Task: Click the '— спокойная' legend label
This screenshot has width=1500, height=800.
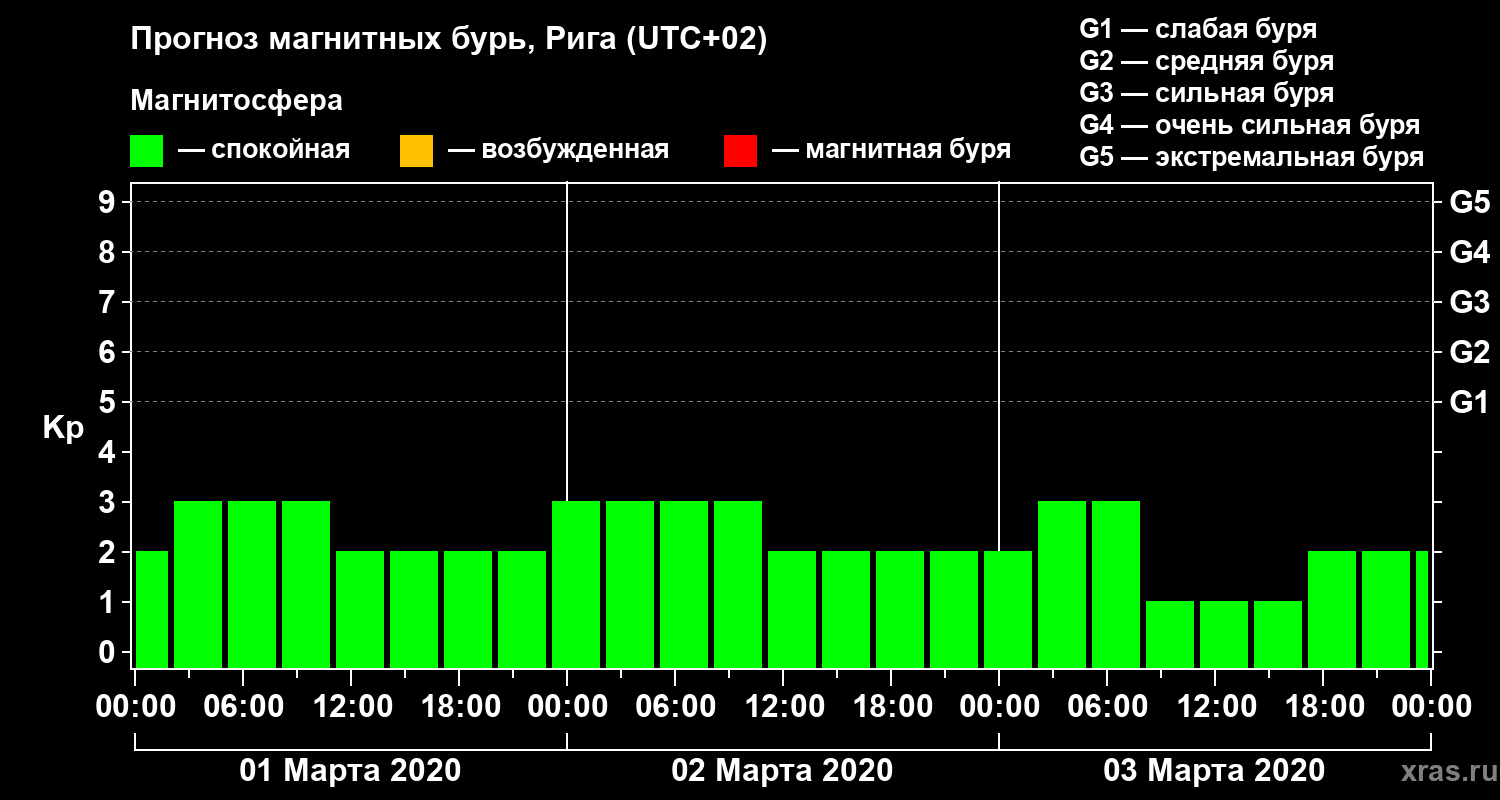Action: (x=264, y=150)
